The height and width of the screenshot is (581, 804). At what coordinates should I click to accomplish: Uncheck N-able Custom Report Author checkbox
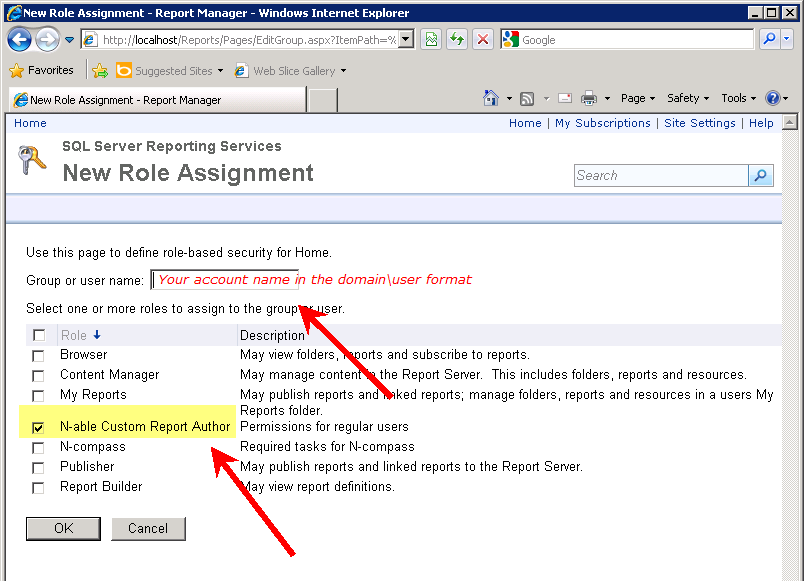[38, 427]
